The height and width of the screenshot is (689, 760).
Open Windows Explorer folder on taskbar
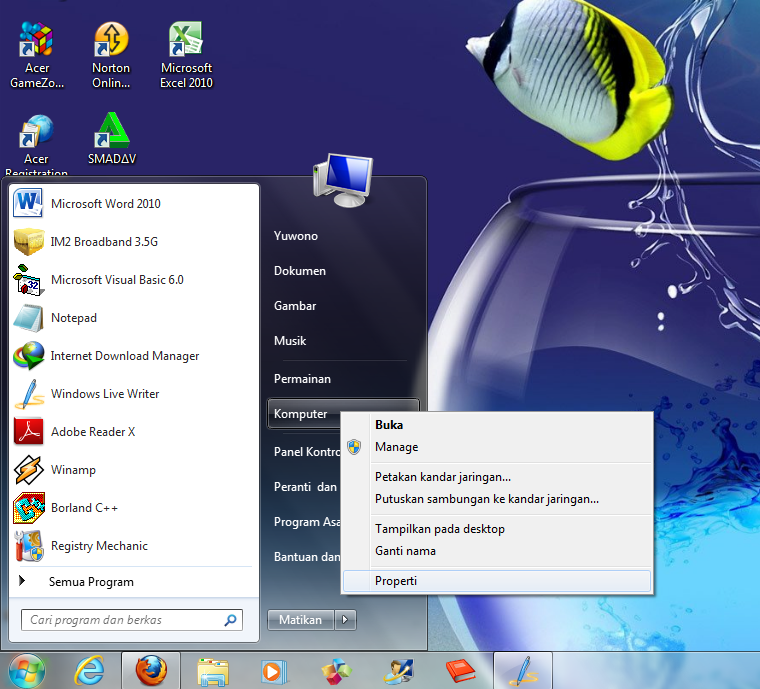click(213, 672)
